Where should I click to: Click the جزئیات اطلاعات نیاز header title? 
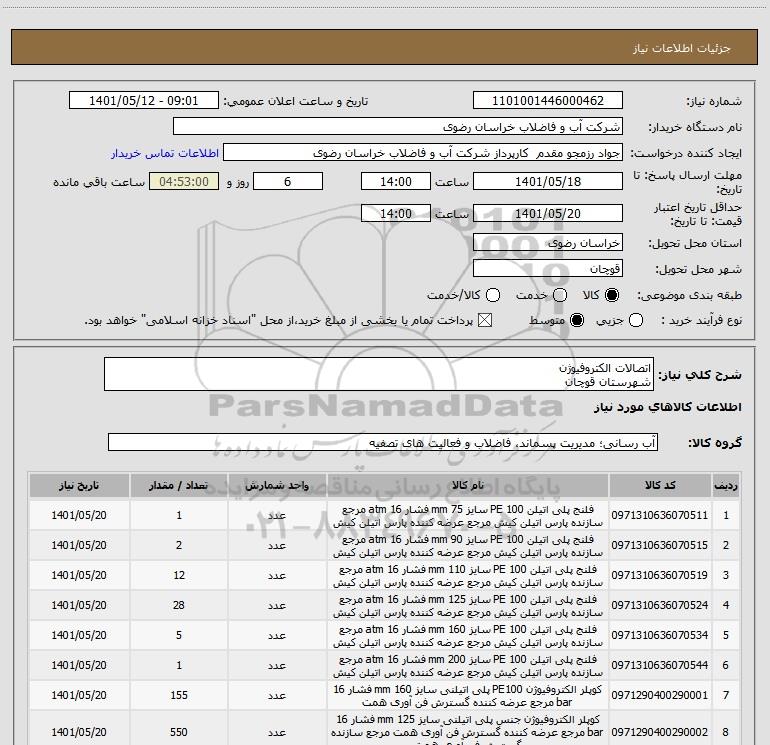[x=682, y=48]
